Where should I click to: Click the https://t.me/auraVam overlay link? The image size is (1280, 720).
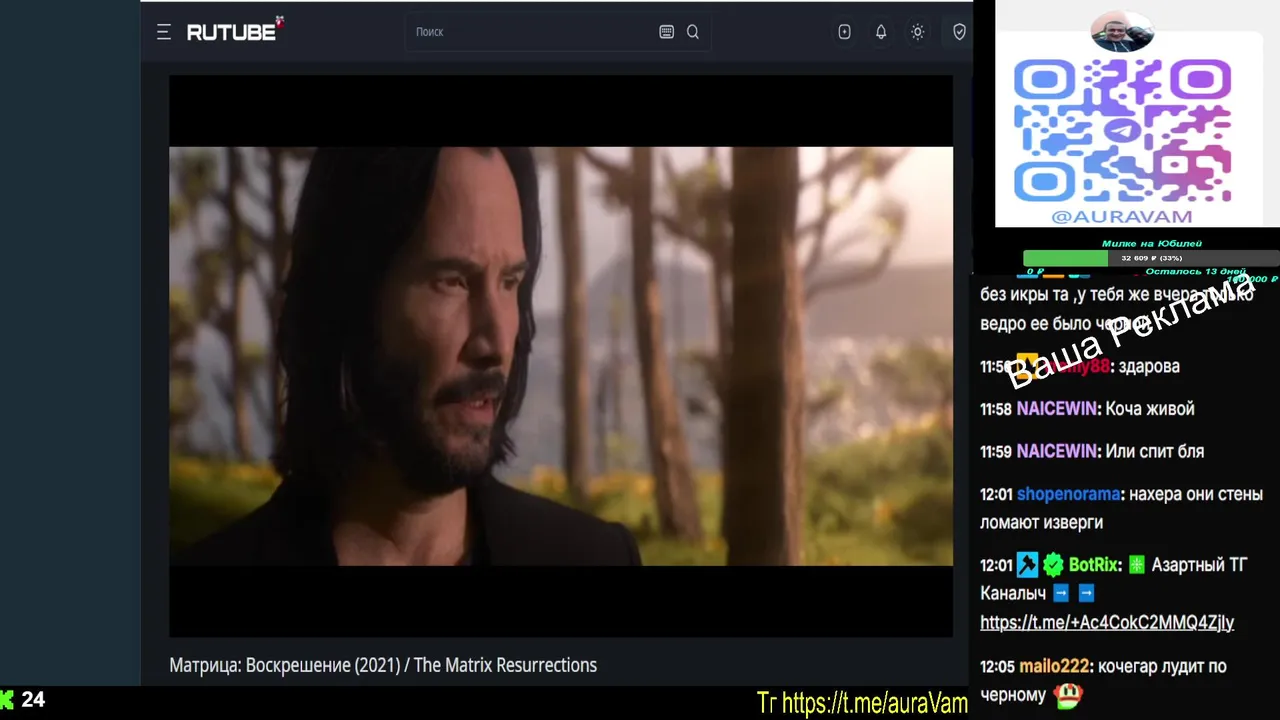(x=874, y=703)
